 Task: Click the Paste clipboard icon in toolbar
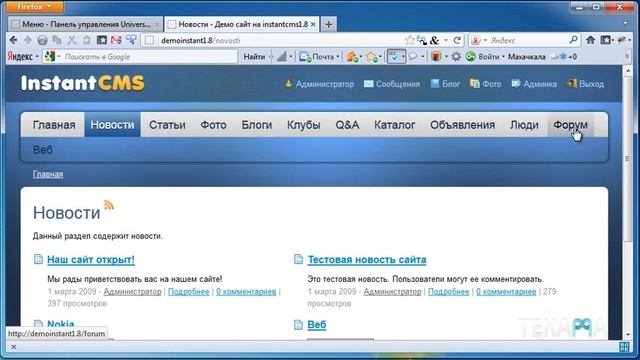pos(87,40)
